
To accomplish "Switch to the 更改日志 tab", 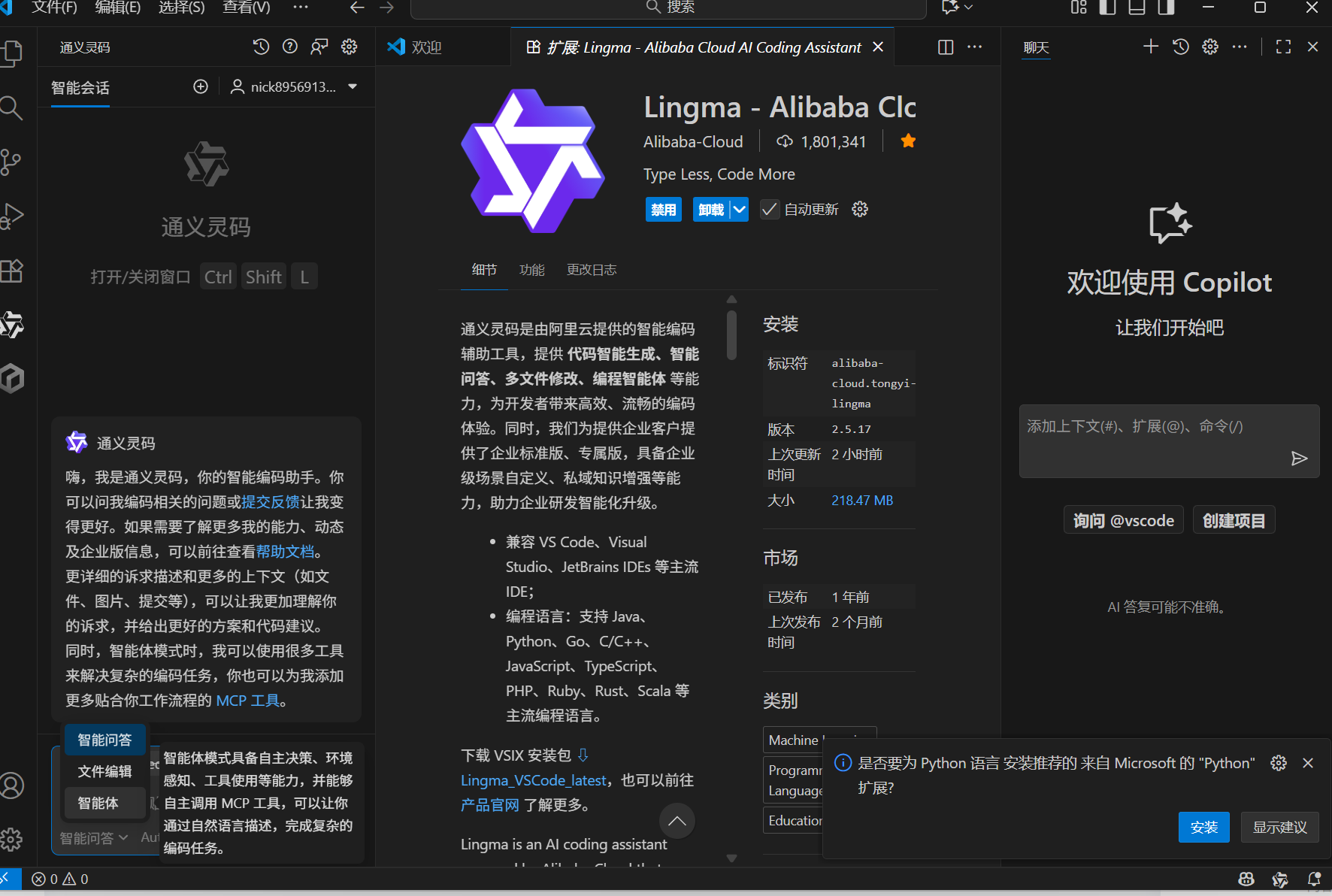I will [x=592, y=269].
